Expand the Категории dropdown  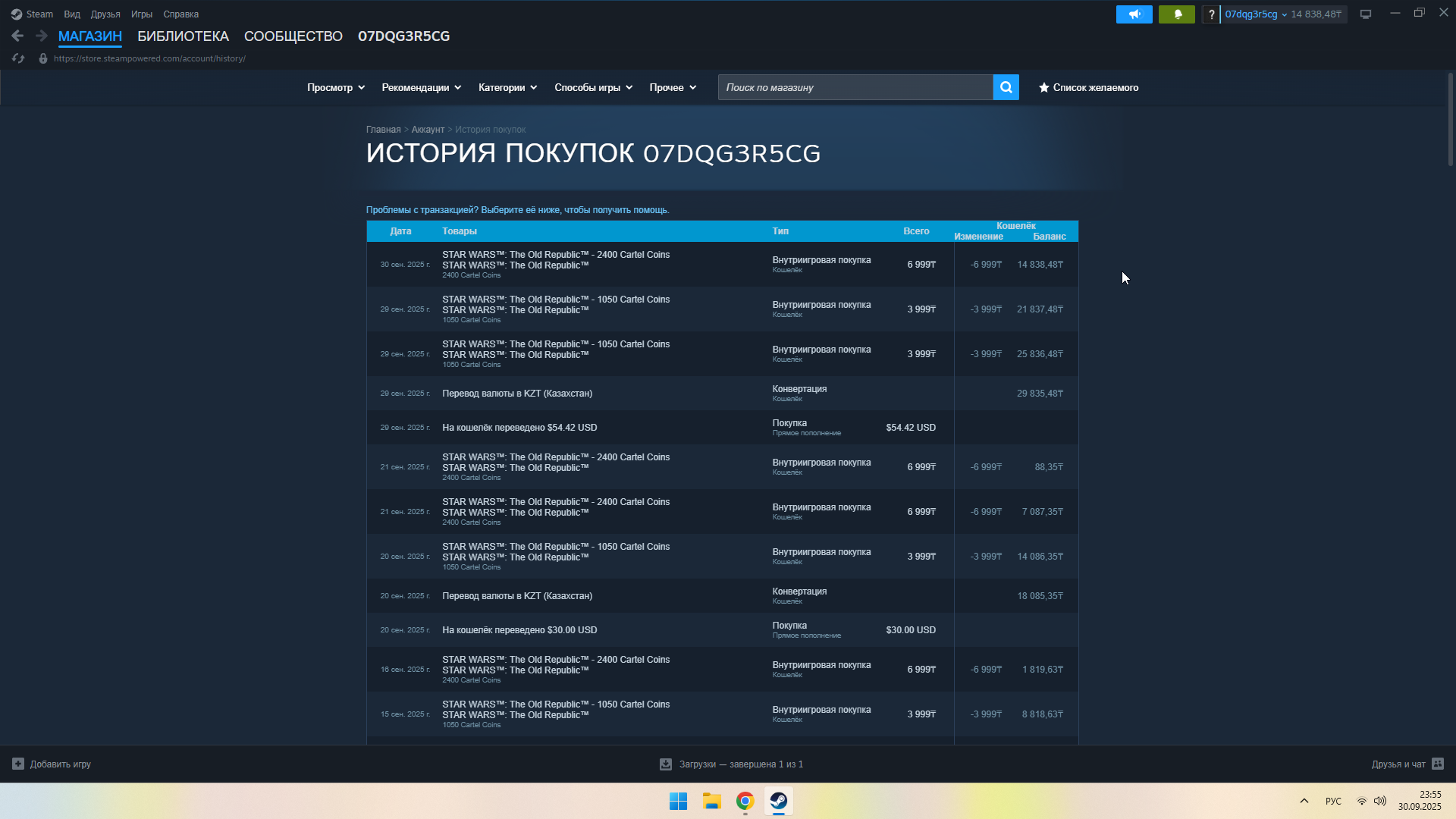coord(507,88)
